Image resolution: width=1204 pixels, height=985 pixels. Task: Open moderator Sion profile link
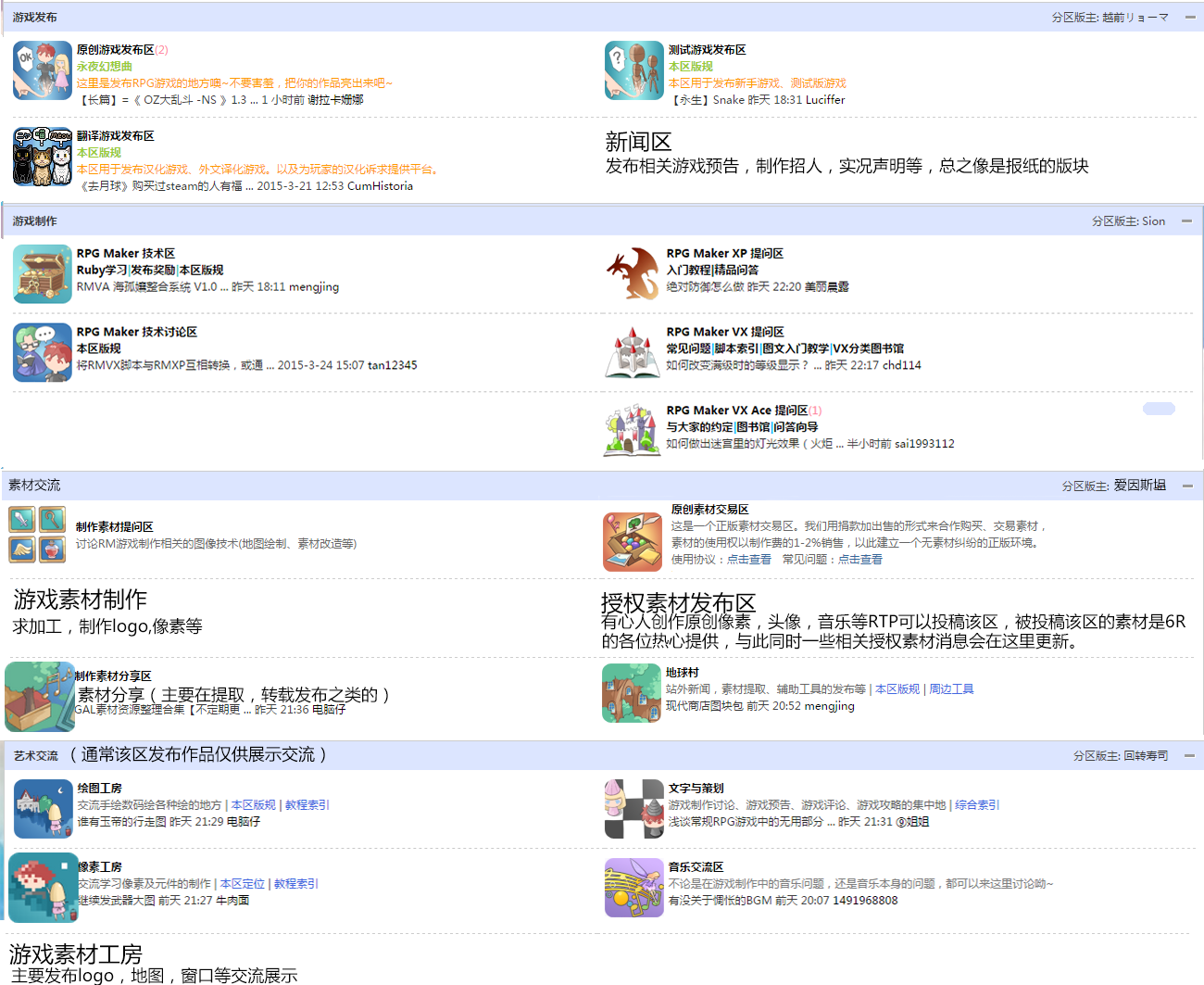coord(1153,221)
